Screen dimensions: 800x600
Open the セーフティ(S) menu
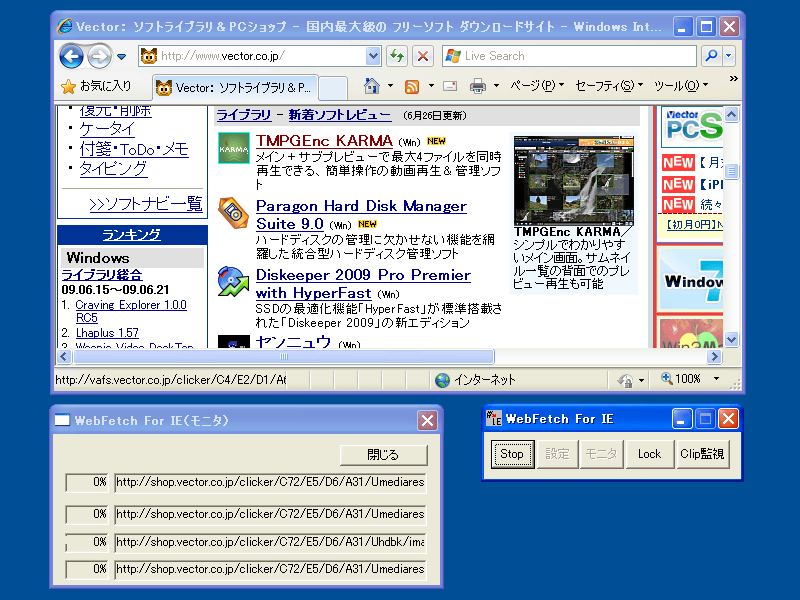click(x=609, y=86)
